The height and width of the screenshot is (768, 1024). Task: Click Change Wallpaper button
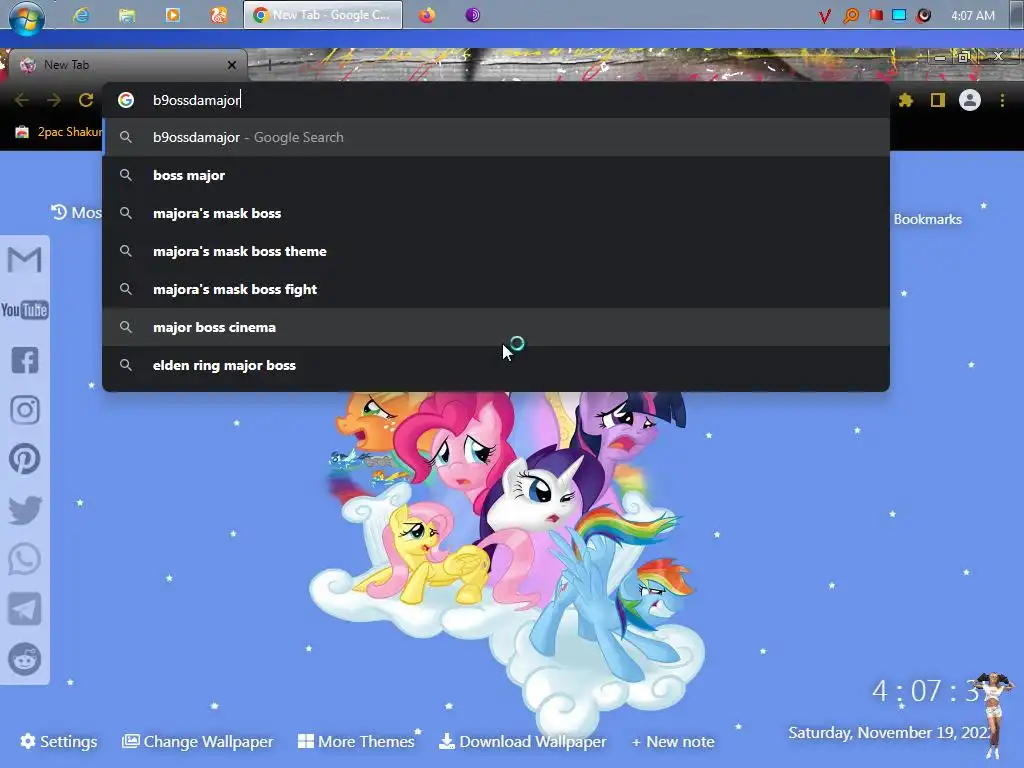coord(198,741)
